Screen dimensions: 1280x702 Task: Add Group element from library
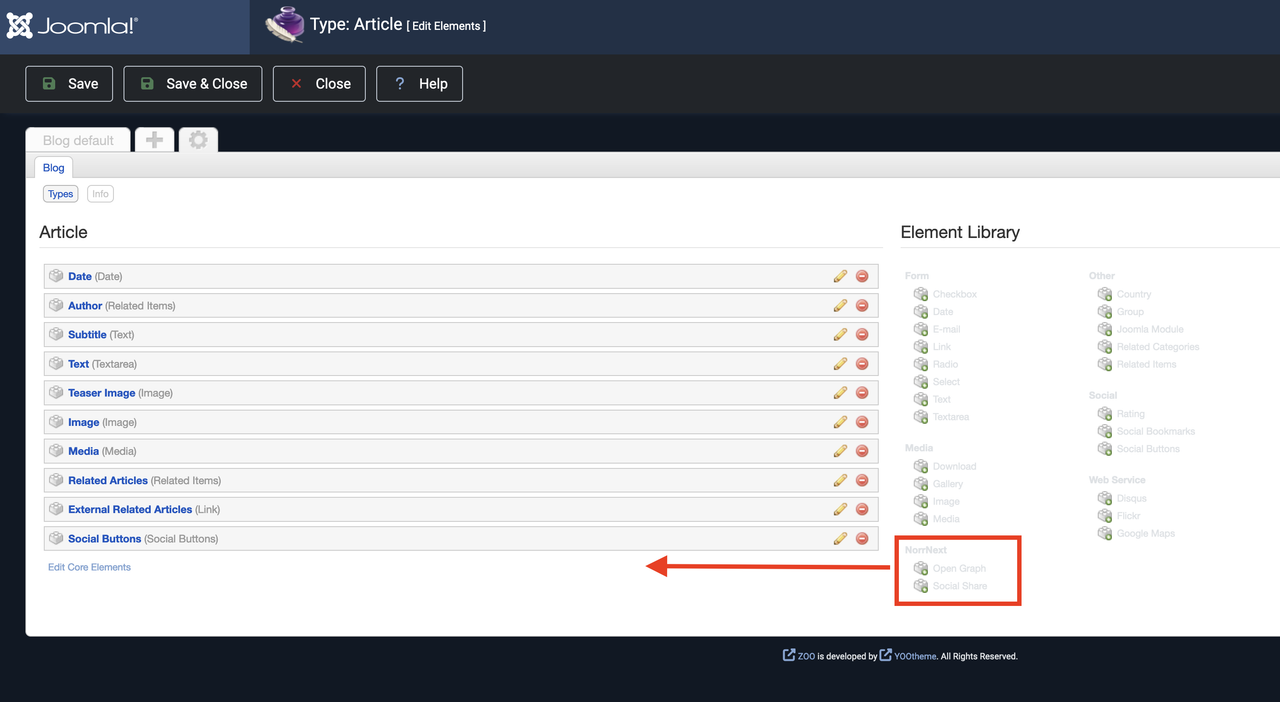[1121, 312]
